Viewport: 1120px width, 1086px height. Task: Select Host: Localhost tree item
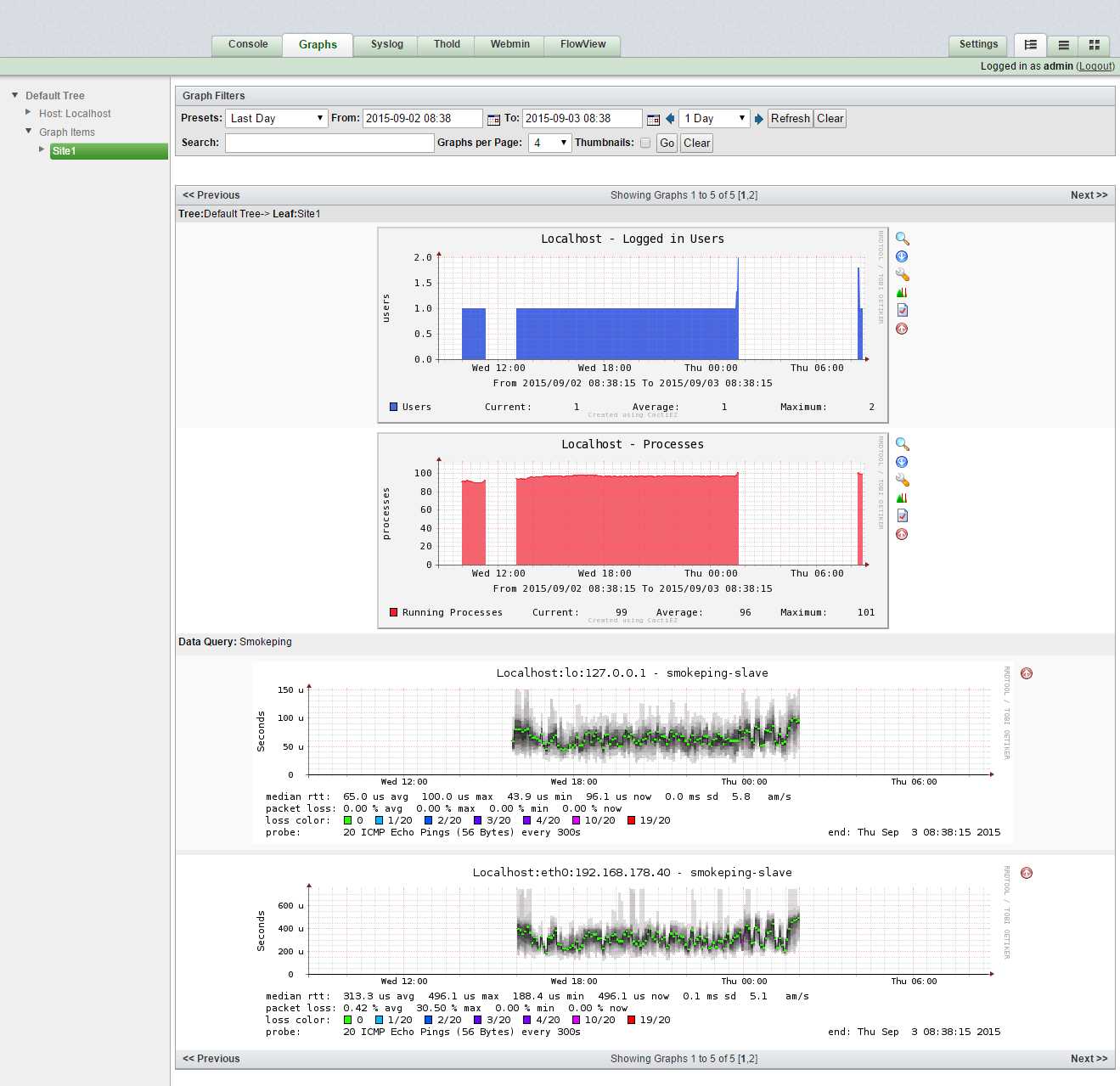point(75,114)
